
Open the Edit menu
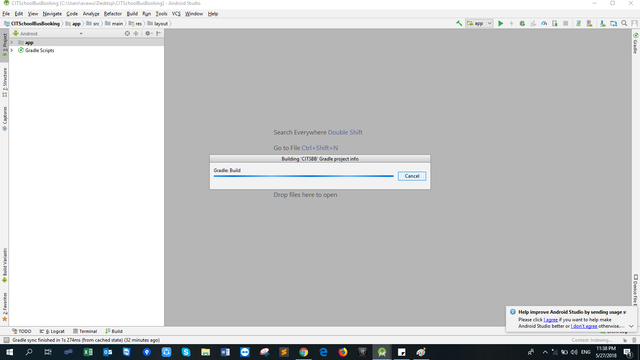point(19,13)
